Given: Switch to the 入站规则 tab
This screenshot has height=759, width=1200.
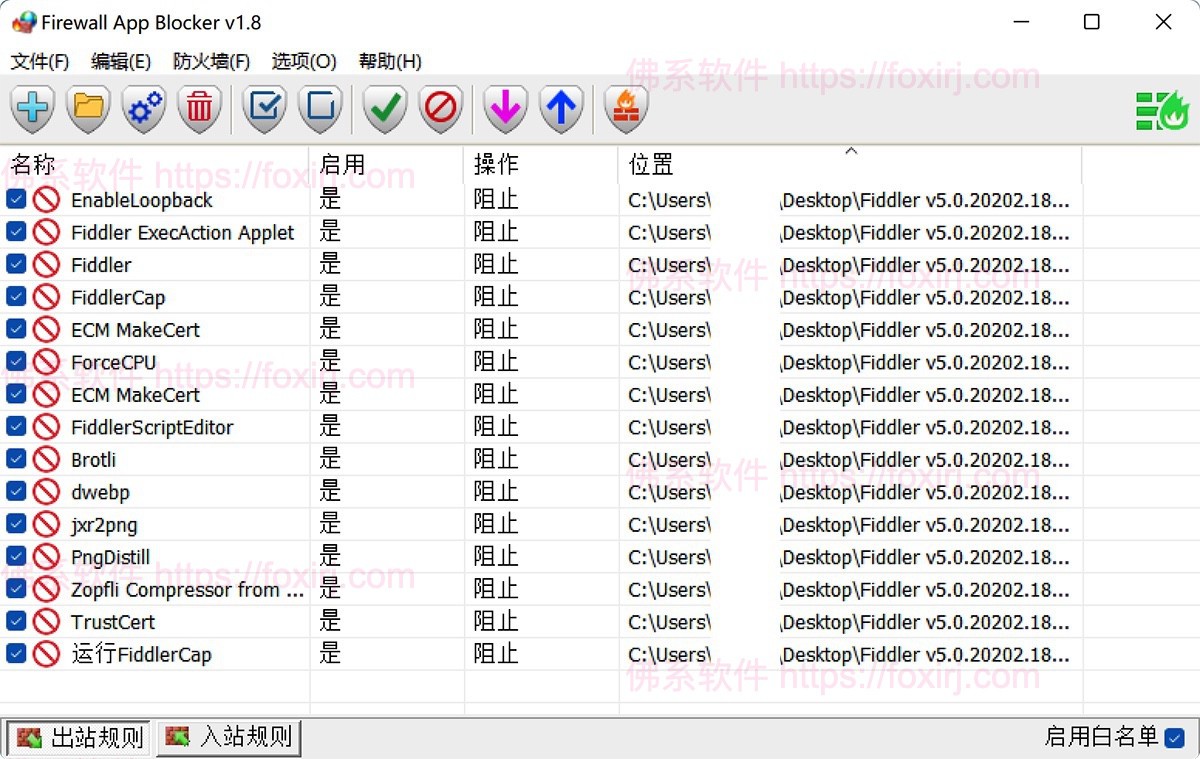Looking at the screenshot, I should 228,737.
